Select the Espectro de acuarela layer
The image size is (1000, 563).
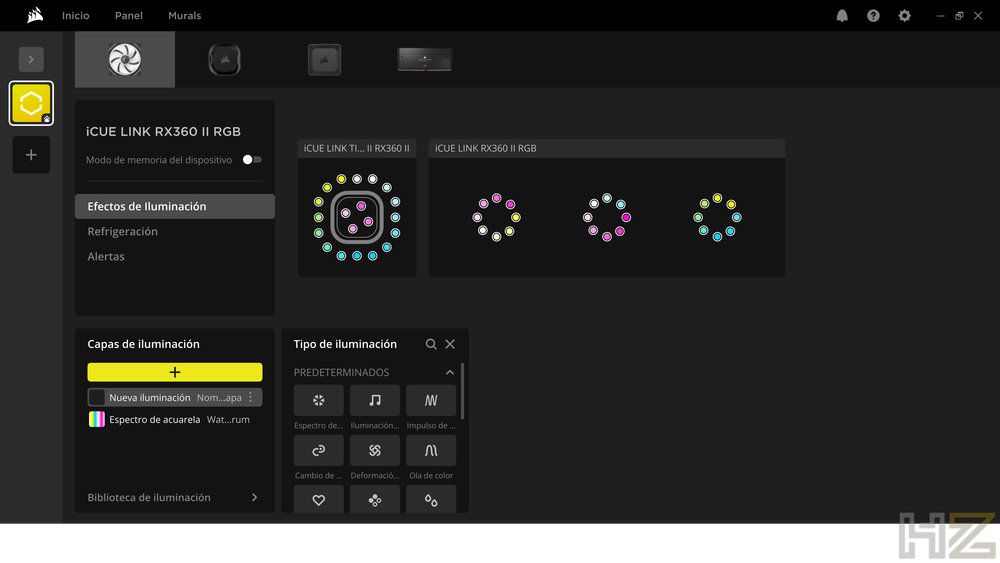coord(175,420)
